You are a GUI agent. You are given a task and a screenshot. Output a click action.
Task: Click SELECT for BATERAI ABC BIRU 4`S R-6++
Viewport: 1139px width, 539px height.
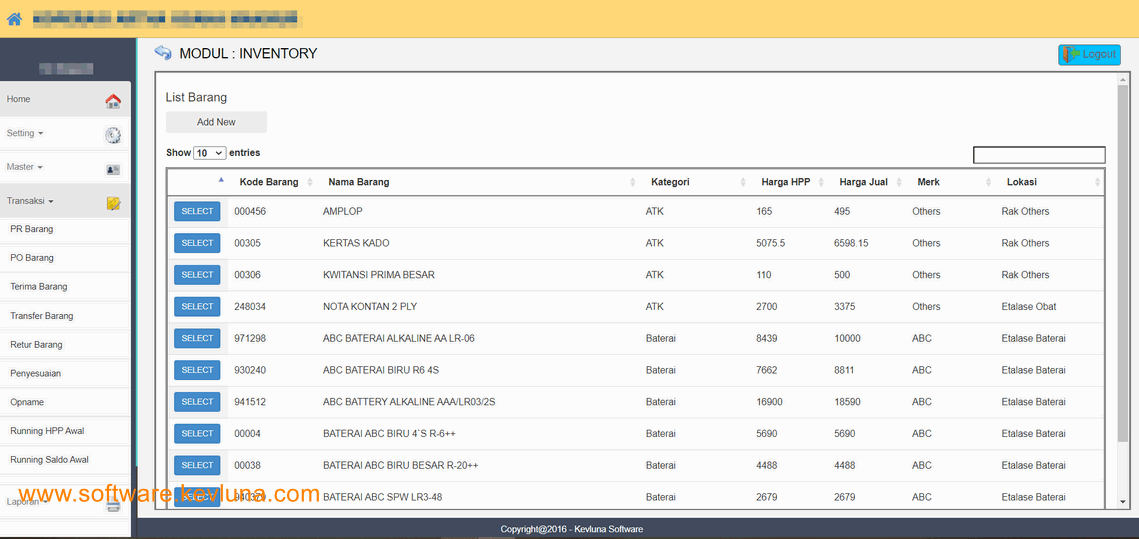coord(197,434)
